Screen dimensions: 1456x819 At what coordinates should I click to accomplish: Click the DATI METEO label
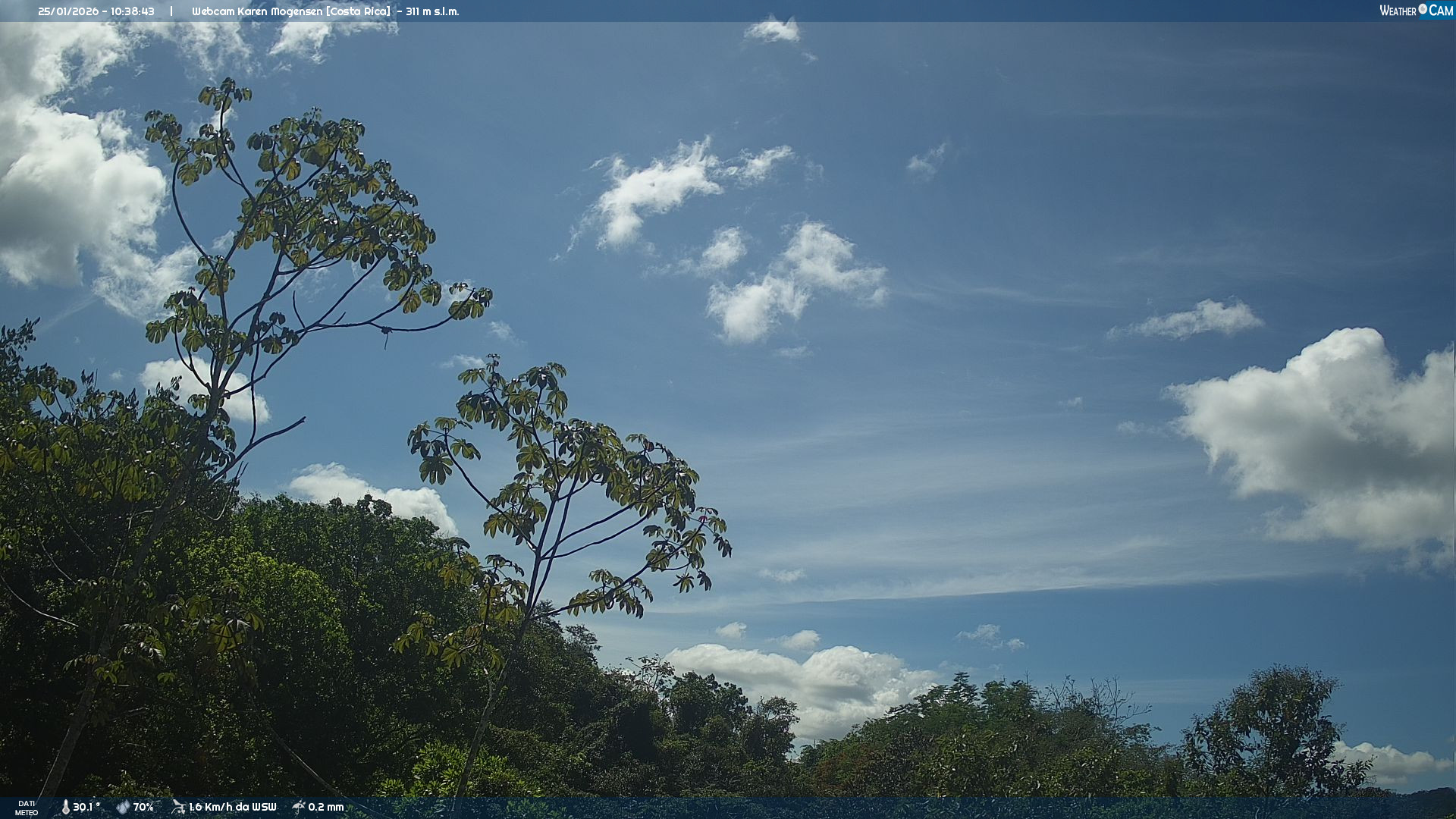point(27,808)
